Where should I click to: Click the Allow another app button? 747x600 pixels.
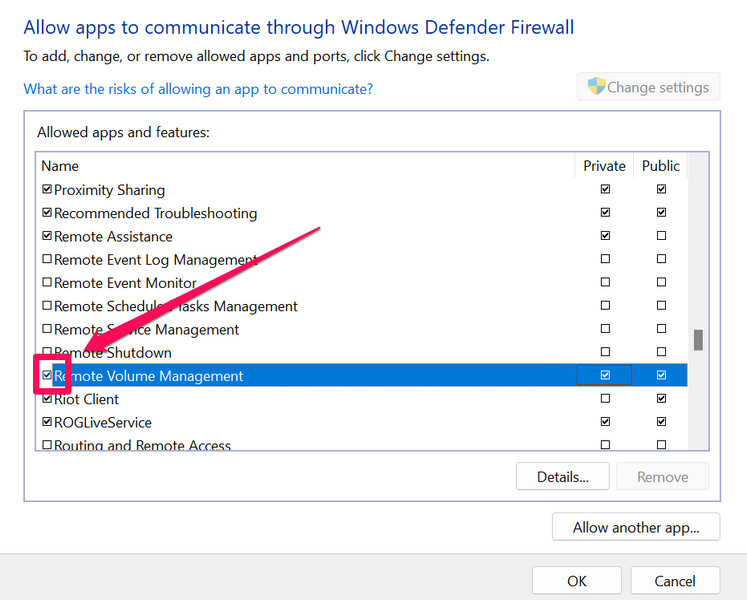pyautogui.click(x=635, y=527)
